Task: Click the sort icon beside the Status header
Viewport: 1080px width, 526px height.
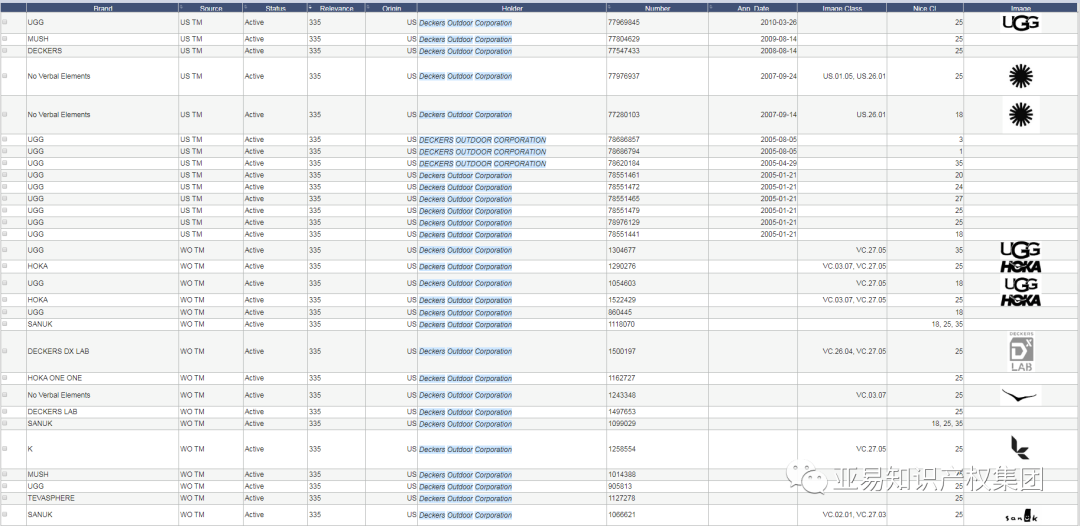Action: coord(247,8)
